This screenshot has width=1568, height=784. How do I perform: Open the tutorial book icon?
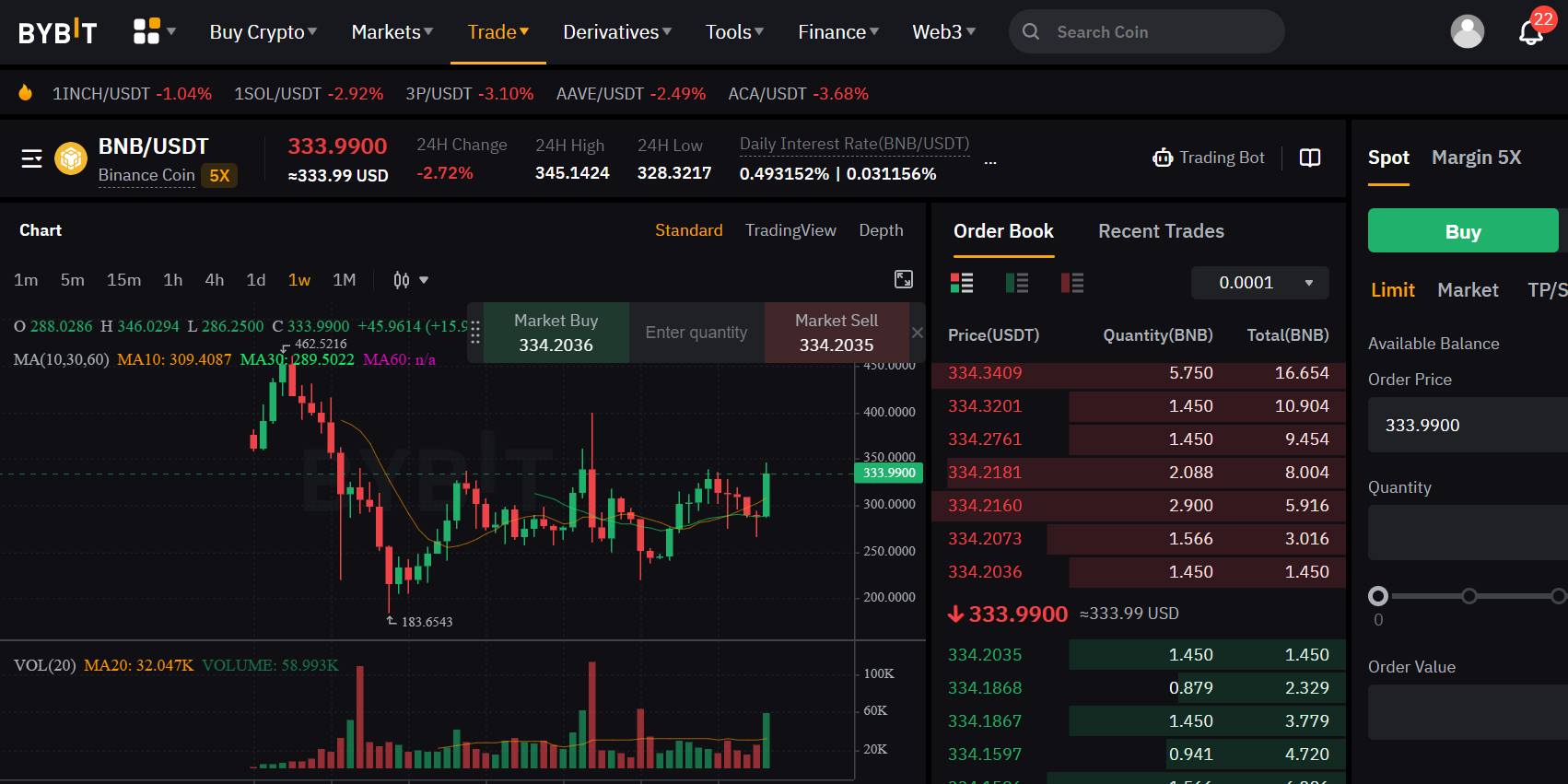coord(1310,158)
